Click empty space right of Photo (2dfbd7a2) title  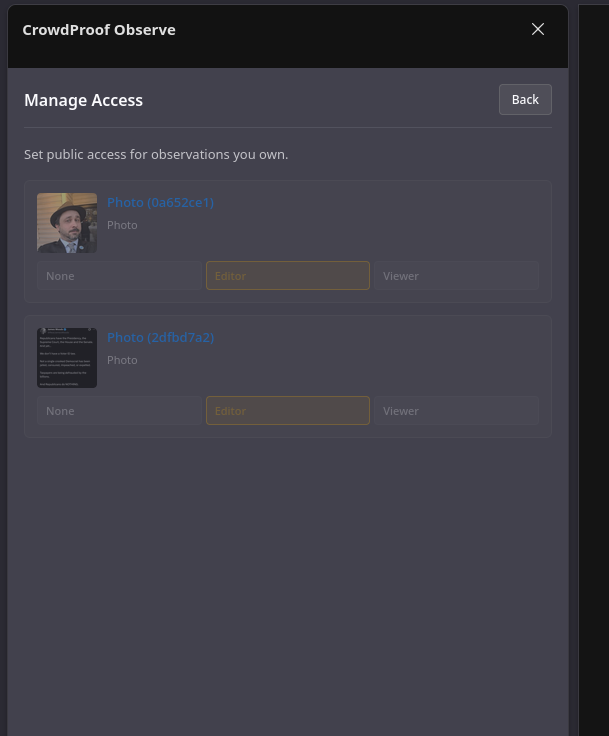click(x=380, y=338)
